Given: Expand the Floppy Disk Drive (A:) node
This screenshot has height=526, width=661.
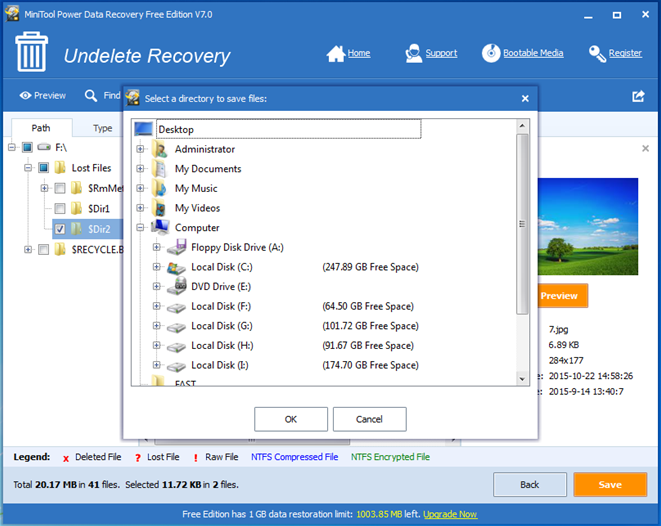Looking at the screenshot, I should point(156,247).
